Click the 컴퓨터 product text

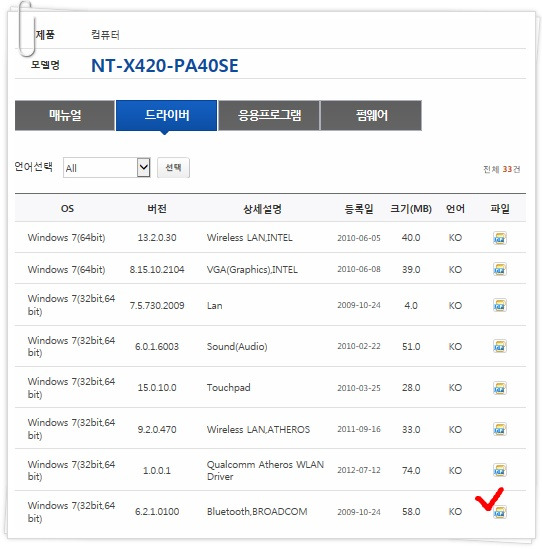point(105,35)
